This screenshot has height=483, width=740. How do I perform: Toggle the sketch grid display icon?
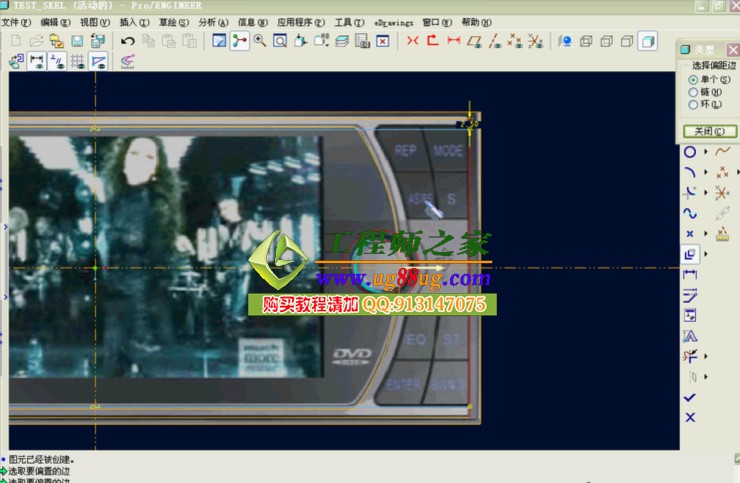[x=78, y=62]
